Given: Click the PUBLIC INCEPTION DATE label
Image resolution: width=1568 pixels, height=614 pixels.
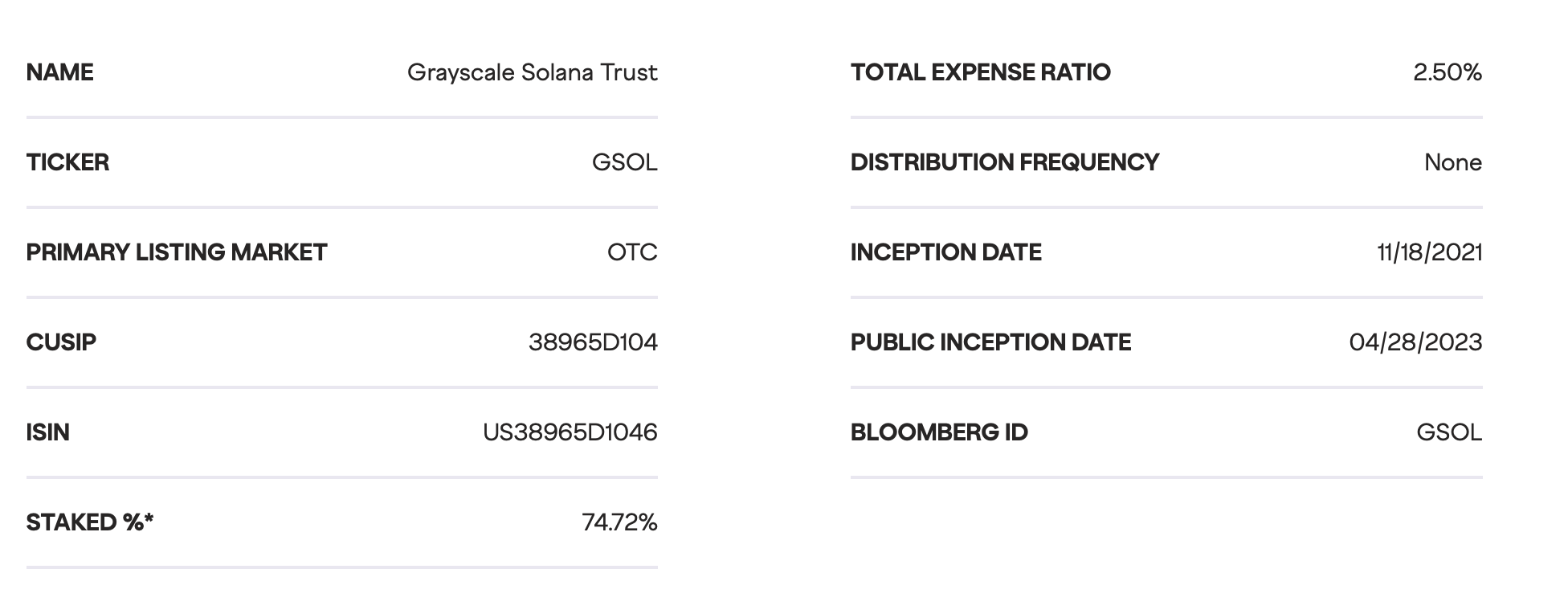Looking at the screenshot, I should coord(990,342).
